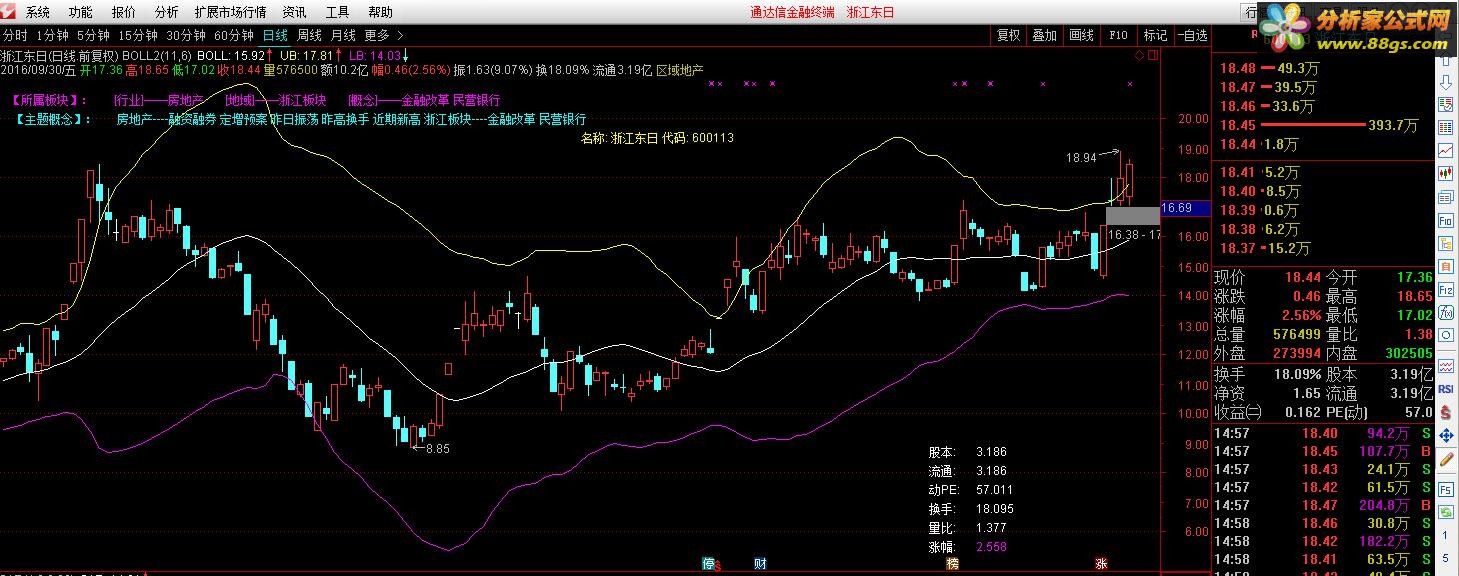
Task: Open the intraday line chart sidebar icon
Action: point(1445,151)
